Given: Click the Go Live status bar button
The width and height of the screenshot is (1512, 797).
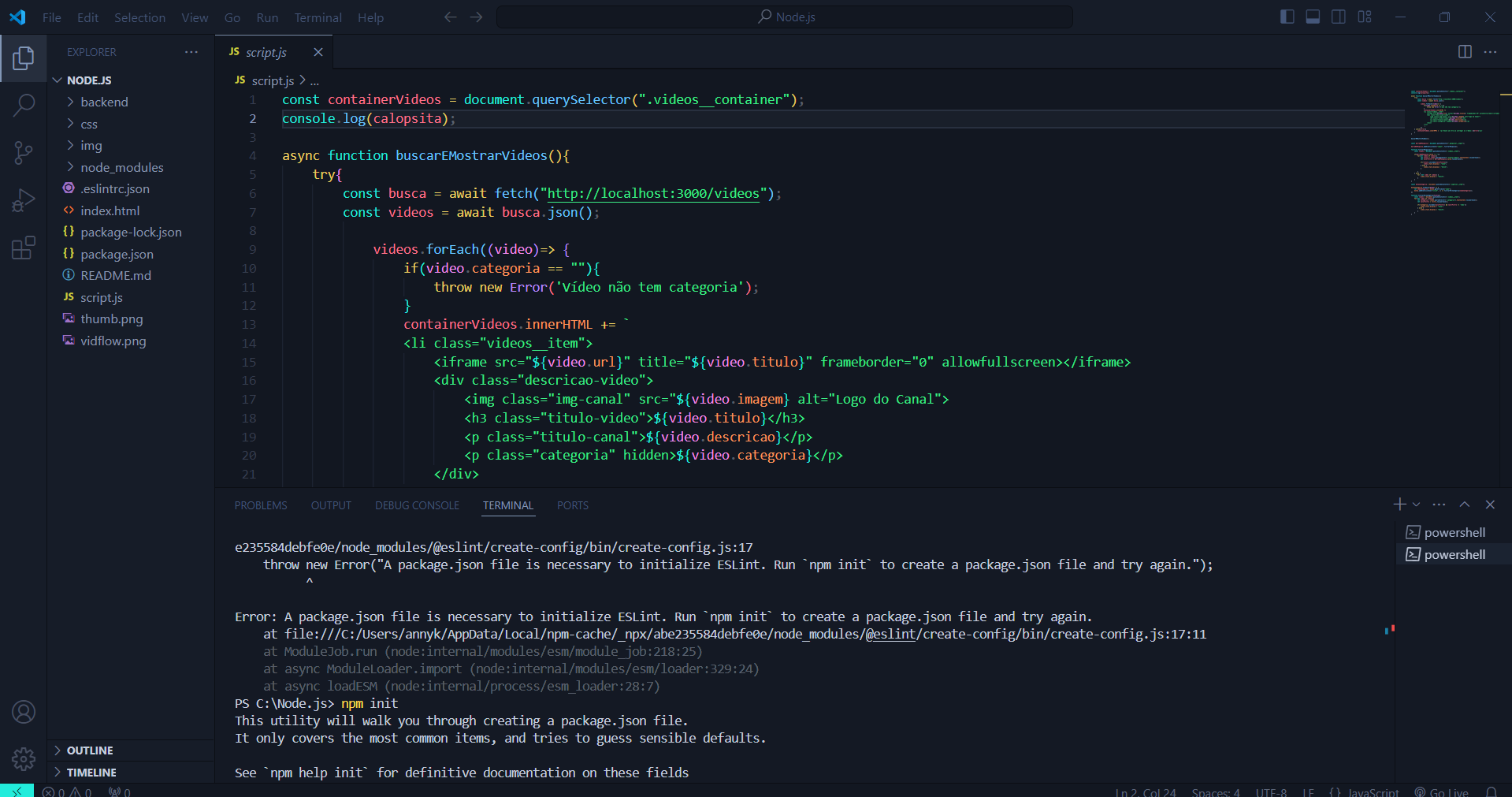Looking at the screenshot, I should pyautogui.click(x=1441, y=791).
